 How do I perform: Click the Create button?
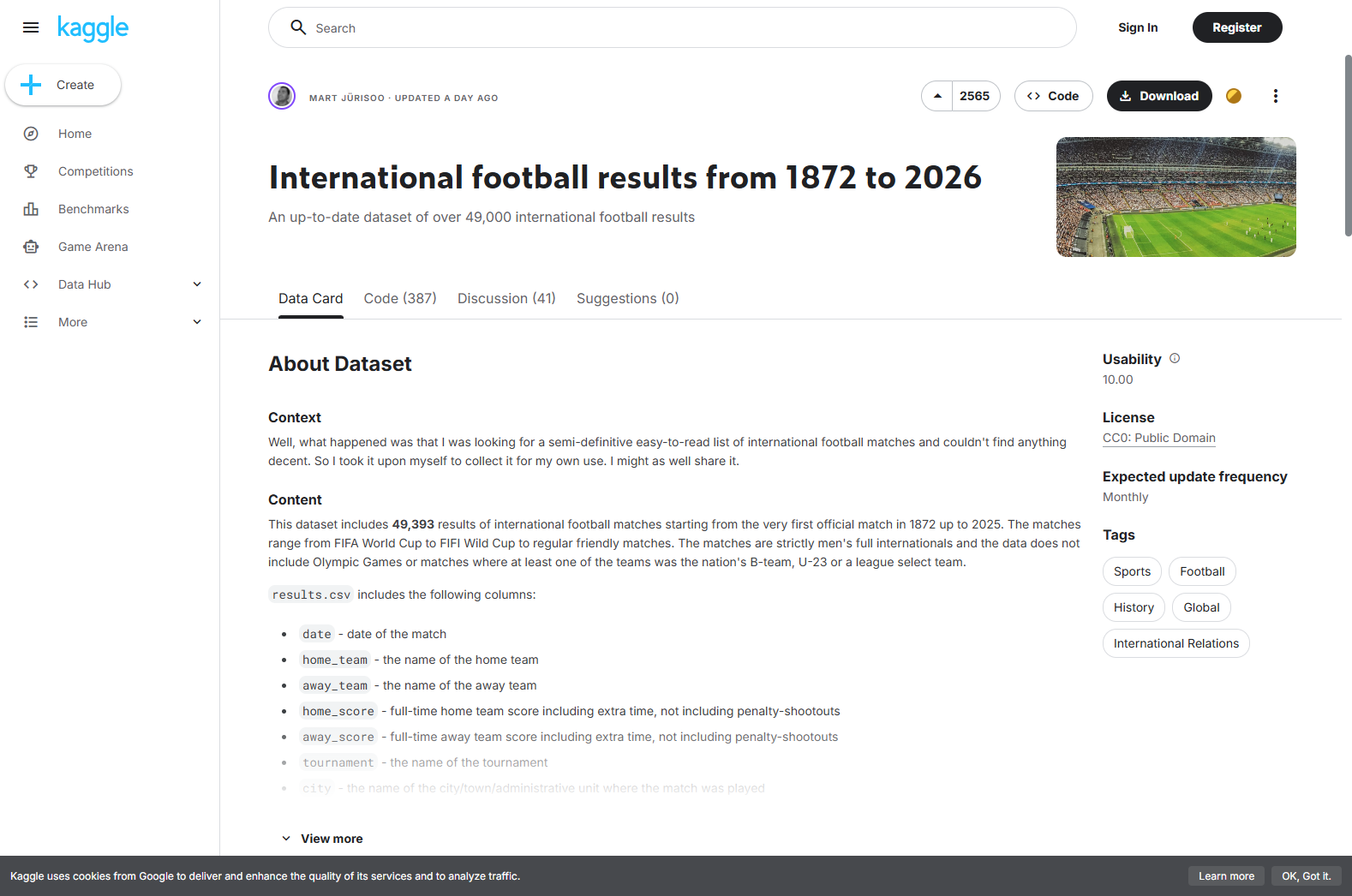63,85
